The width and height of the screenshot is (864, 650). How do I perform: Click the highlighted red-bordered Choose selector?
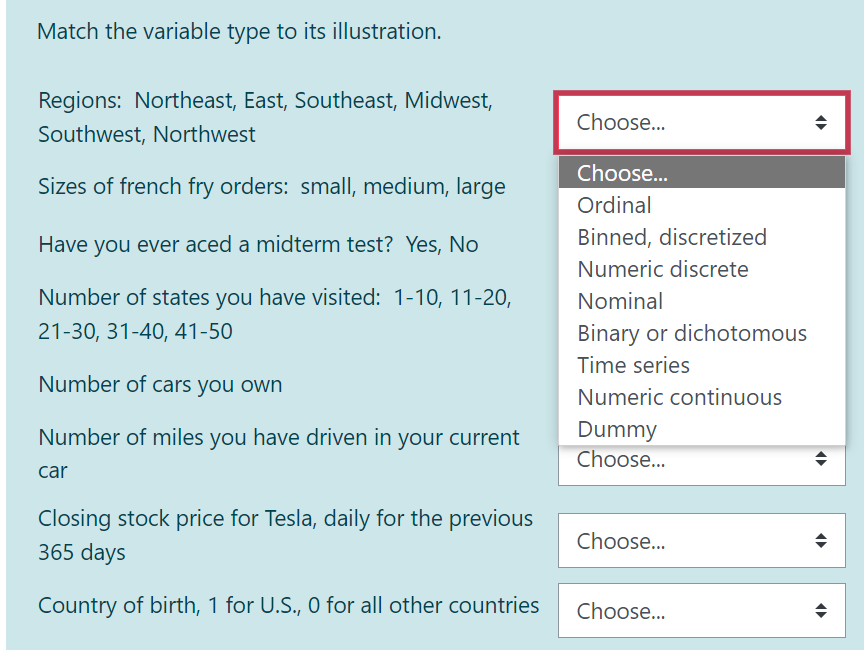[700, 122]
